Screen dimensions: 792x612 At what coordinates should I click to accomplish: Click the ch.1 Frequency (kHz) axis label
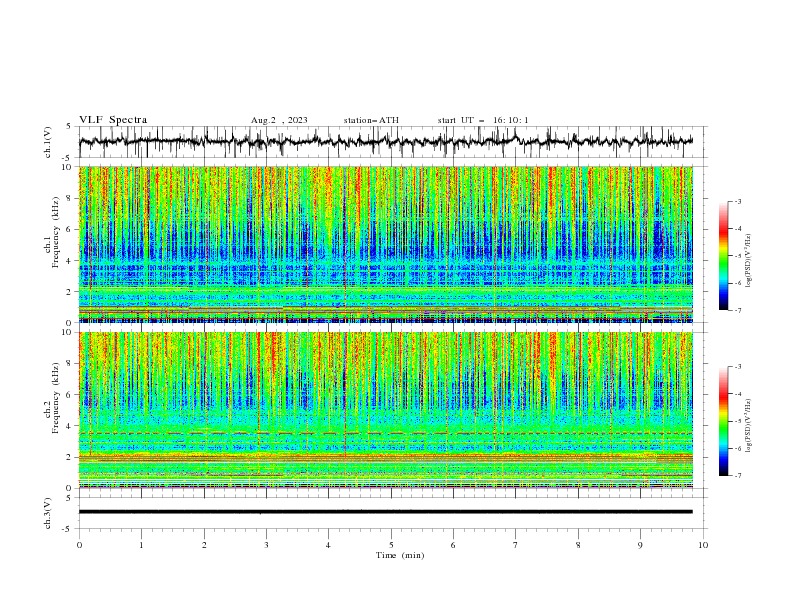pos(52,230)
